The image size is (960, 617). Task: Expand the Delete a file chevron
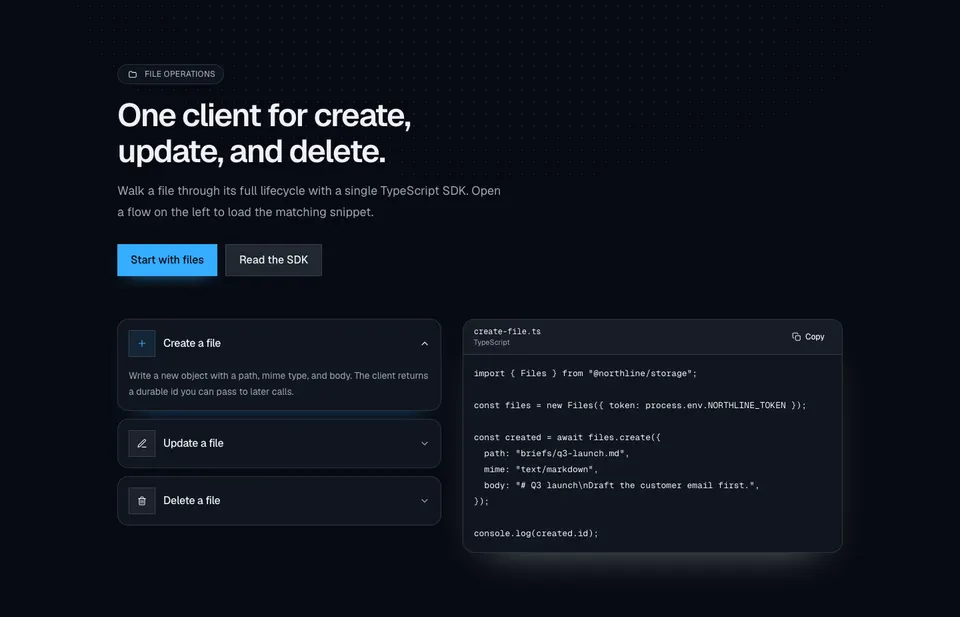[424, 501]
